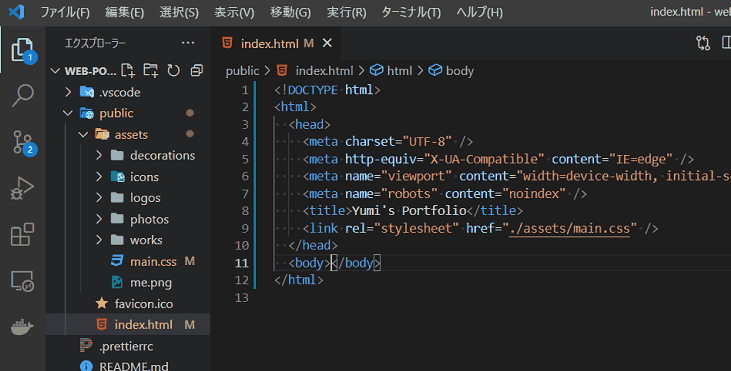Expand the decorations folder
The image size is (731, 371).
(99, 155)
